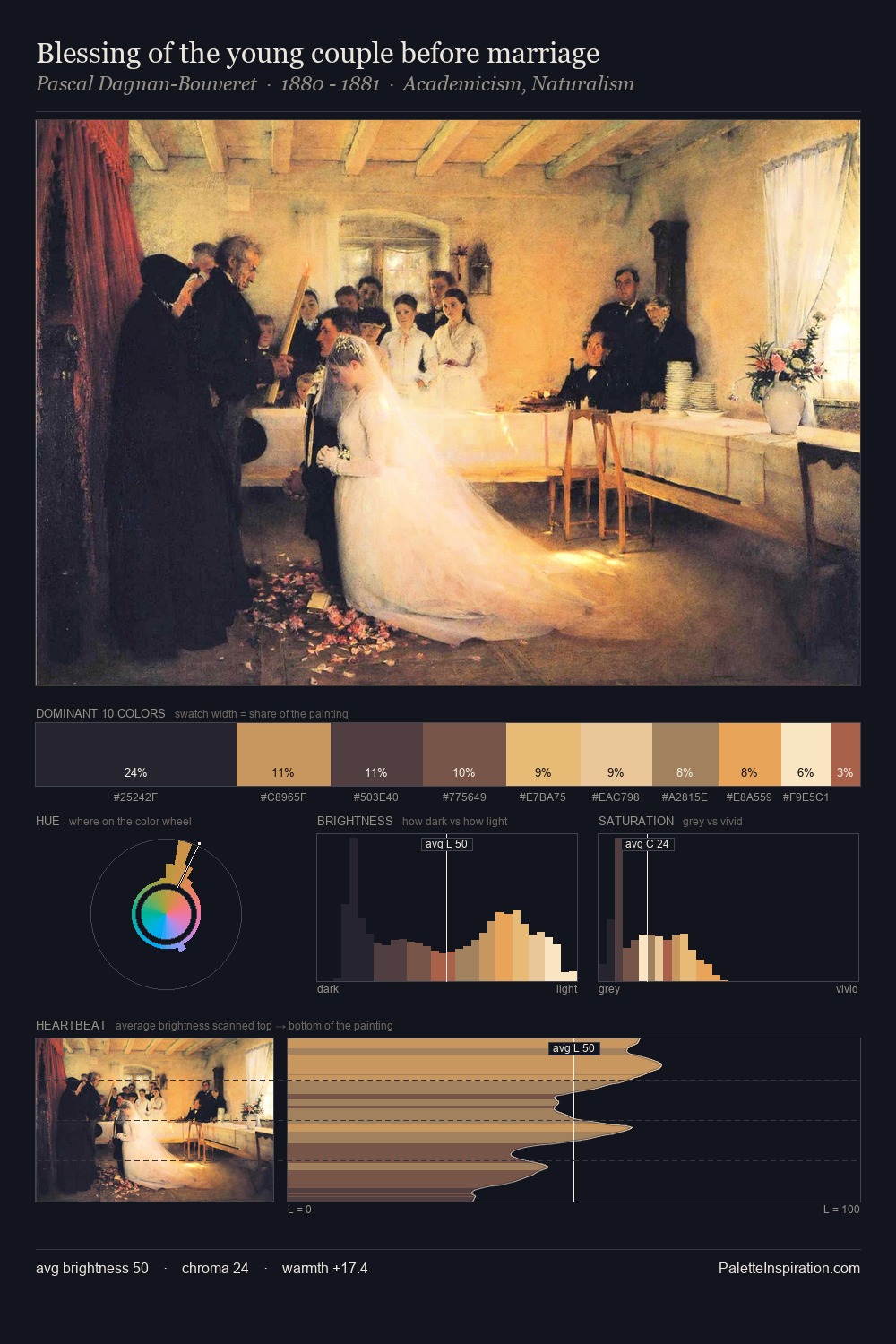The width and height of the screenshot is (896, 1344).
Task: Click the #A2815E hex code label
Action: [685, 797]
